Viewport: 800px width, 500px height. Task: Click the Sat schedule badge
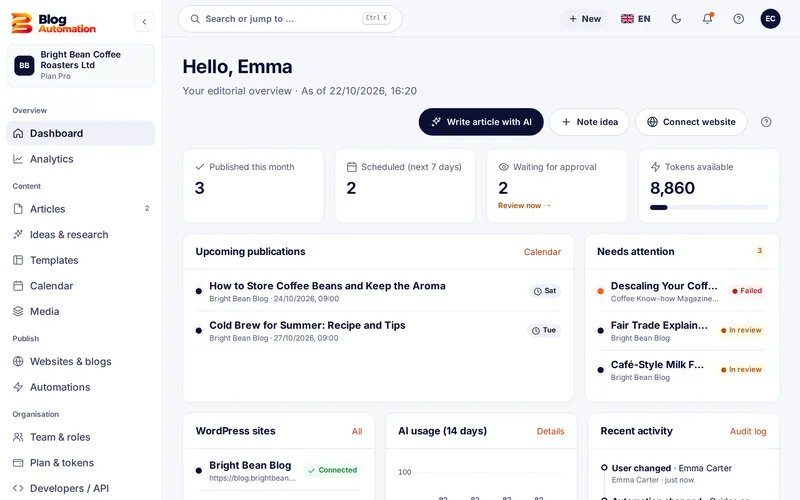(545, 291)
